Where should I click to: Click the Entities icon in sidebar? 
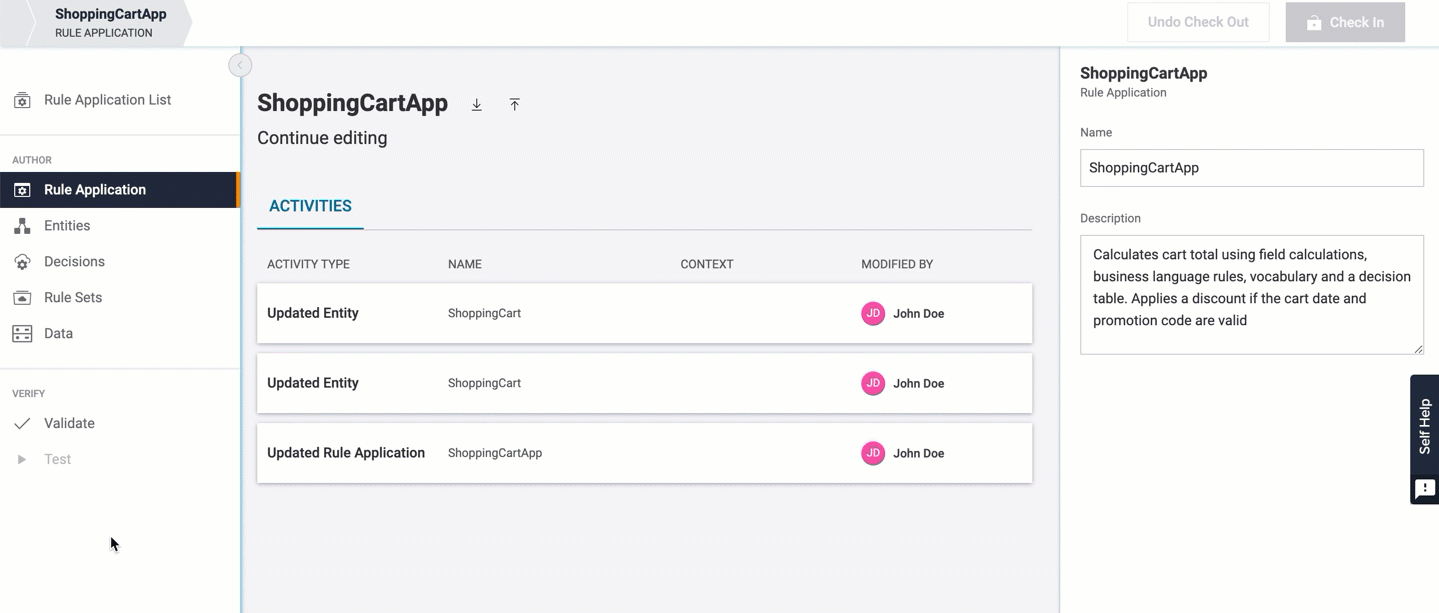click(22, 226)
